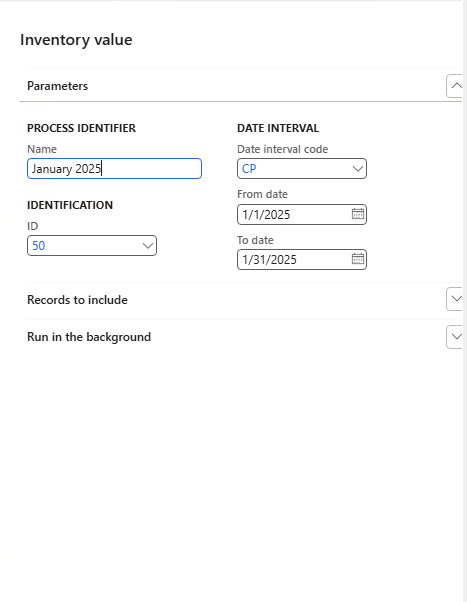Click the CP value in Date interval code
The width and height of the screenshot is (467, 602).
(x=249, y=169)
